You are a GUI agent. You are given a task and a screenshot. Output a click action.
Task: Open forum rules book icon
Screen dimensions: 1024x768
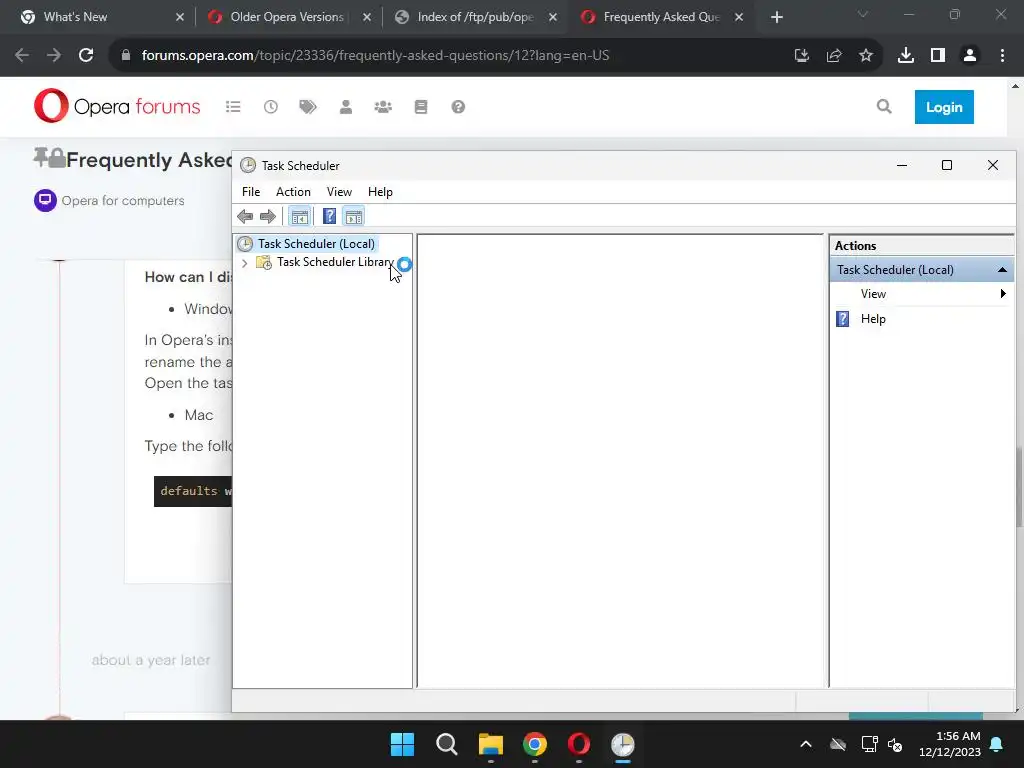(421, 106)
